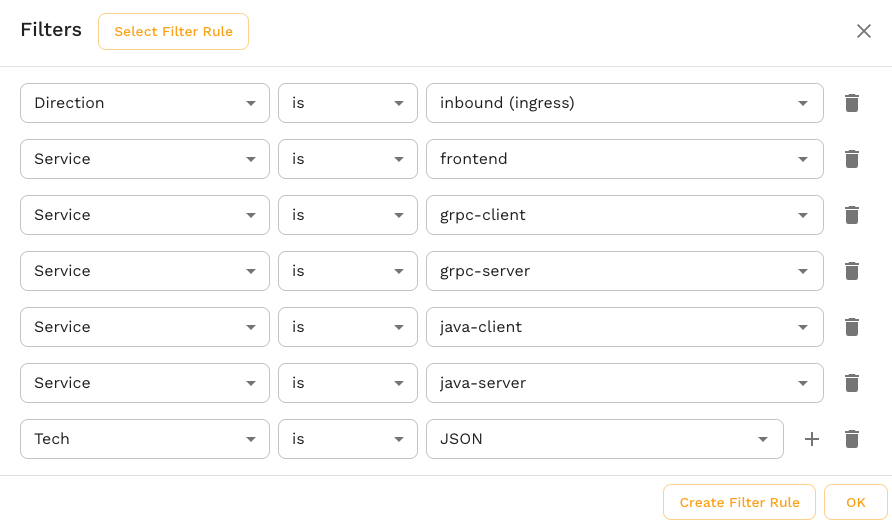
Task: Delete the grpc-server filter row
Action: 852,271
